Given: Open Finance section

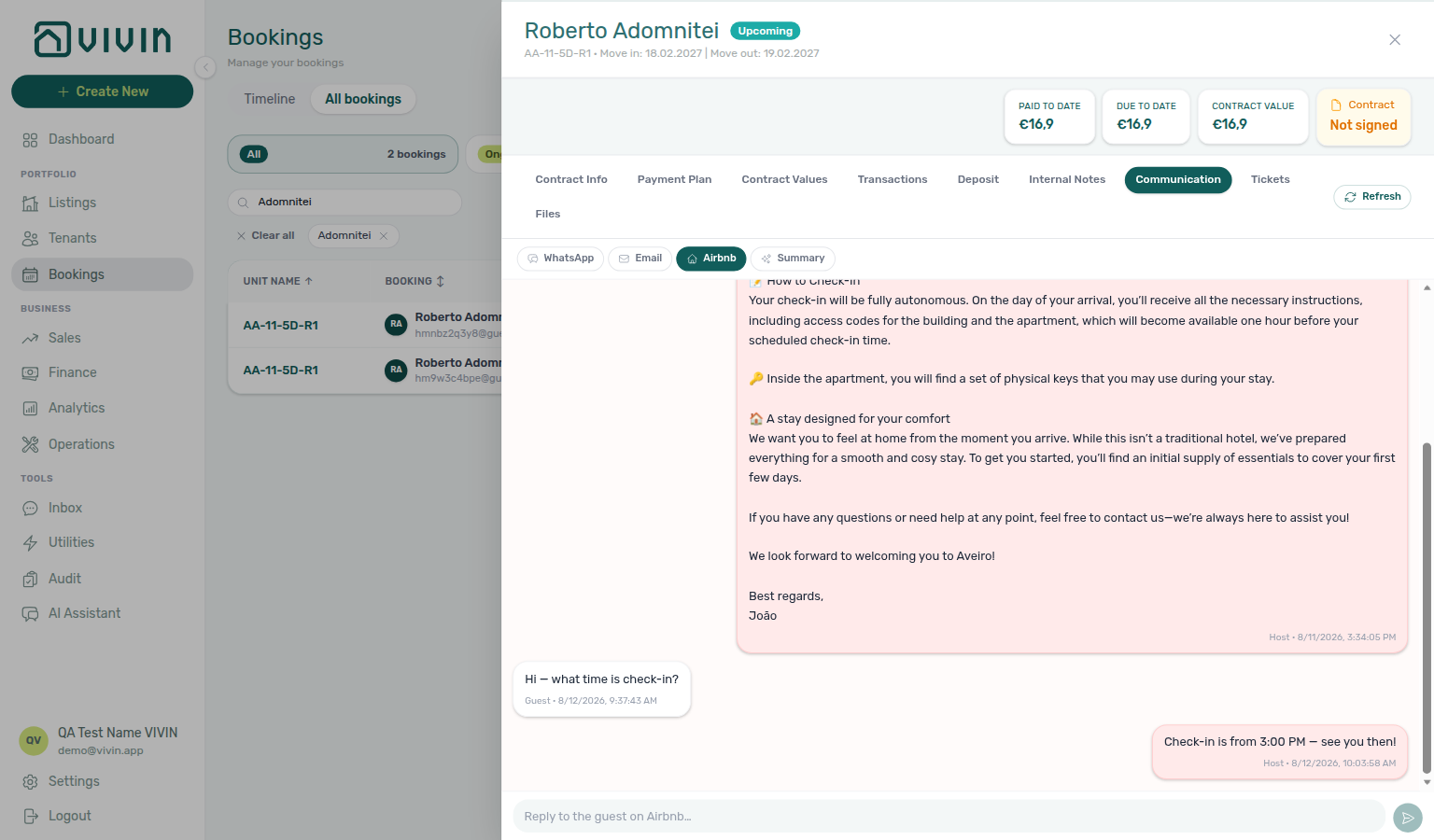Looking at the screenshot, I should [x=103, y=372].
